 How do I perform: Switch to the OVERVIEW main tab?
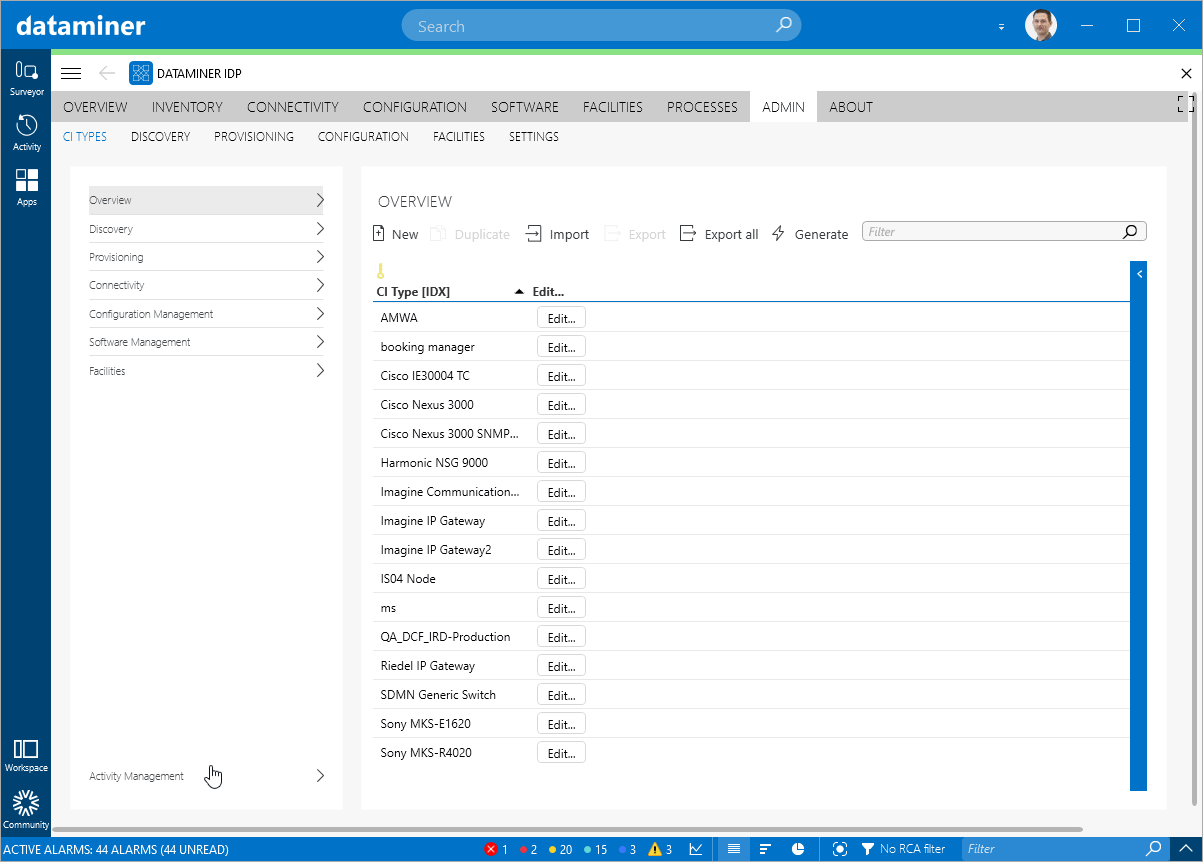coord(95,107)
